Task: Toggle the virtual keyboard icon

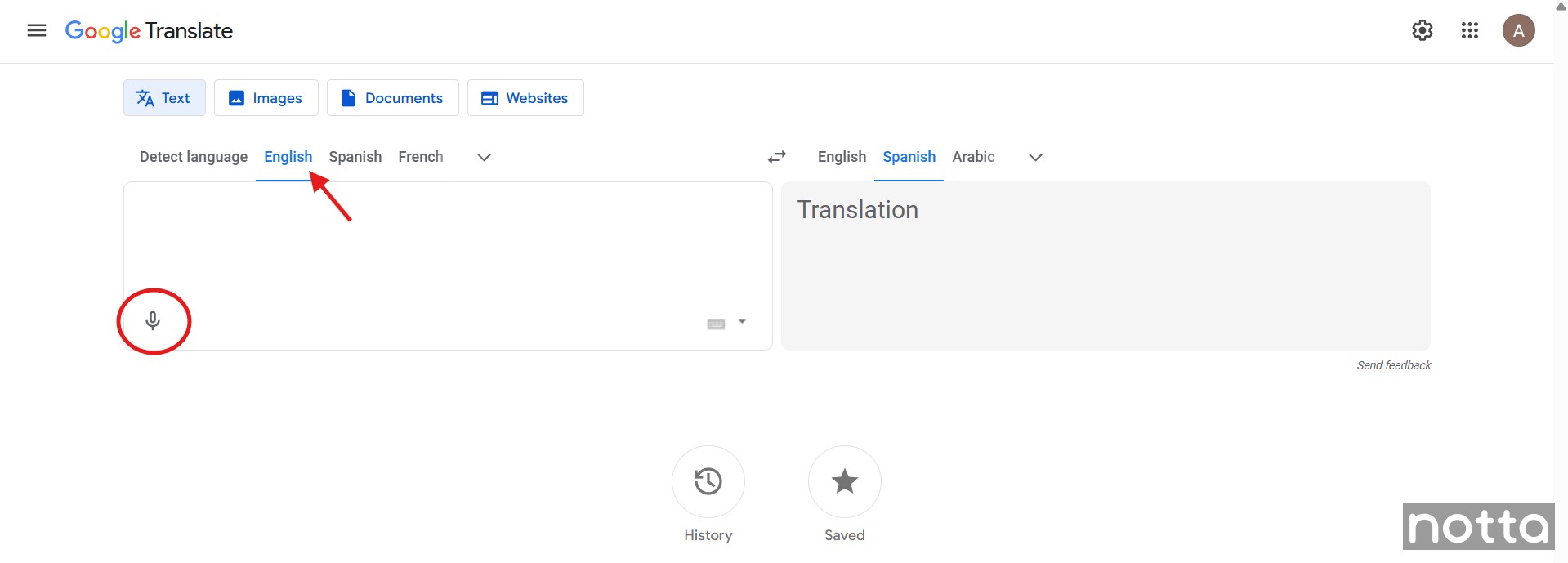Action: (x=716, y=324)
